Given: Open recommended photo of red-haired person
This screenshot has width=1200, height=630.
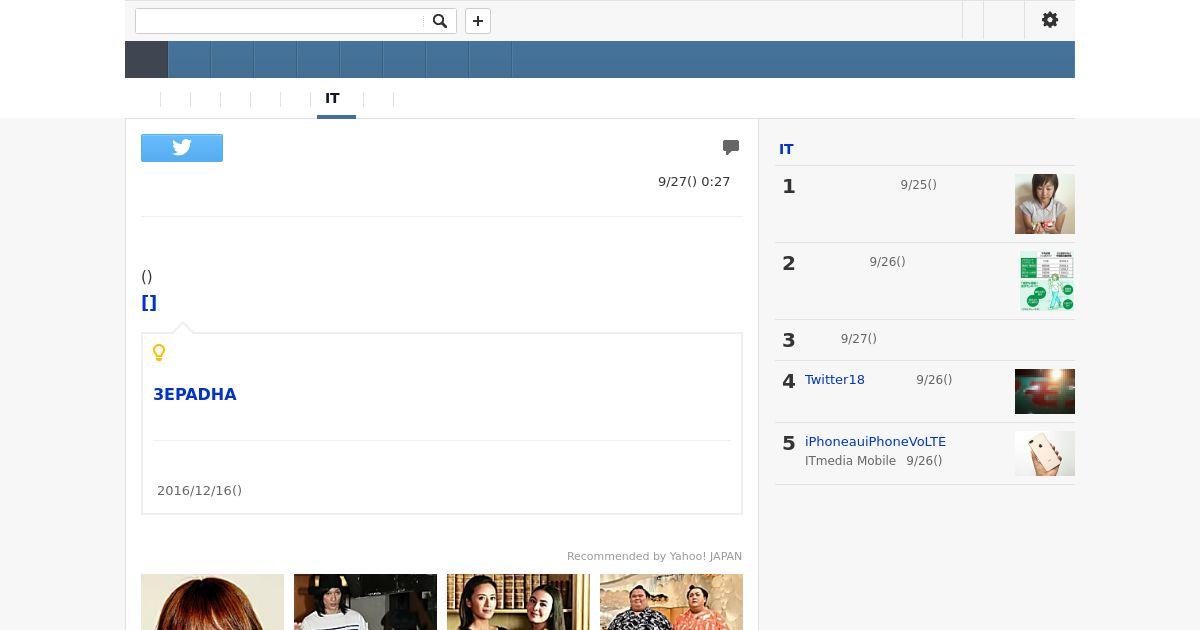Looking at the screenshot, I should click(212, 602).
